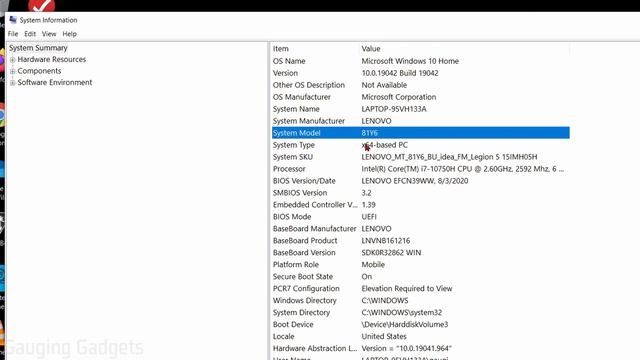Click the Version = "10.0.19041.964" value
This screenshot has width=640, height=360.
point(407,348)
